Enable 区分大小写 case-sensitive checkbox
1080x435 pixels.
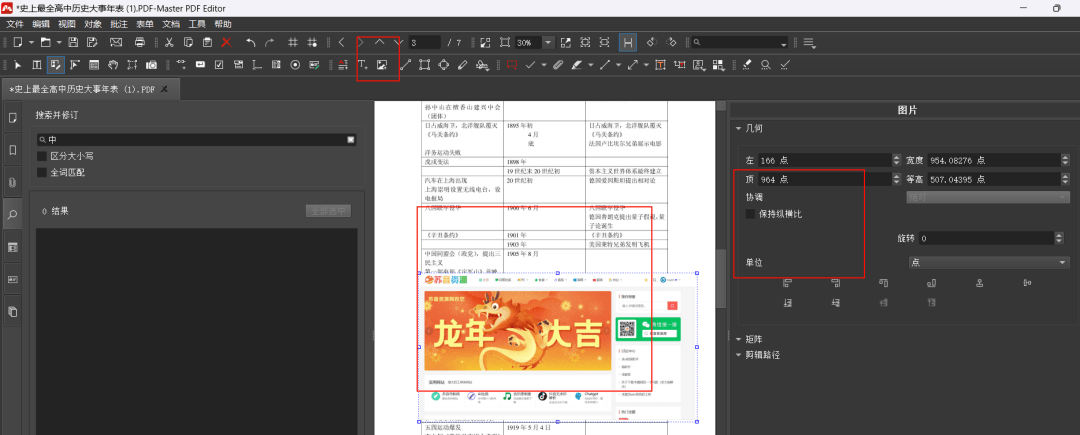[x=42, y=156]
